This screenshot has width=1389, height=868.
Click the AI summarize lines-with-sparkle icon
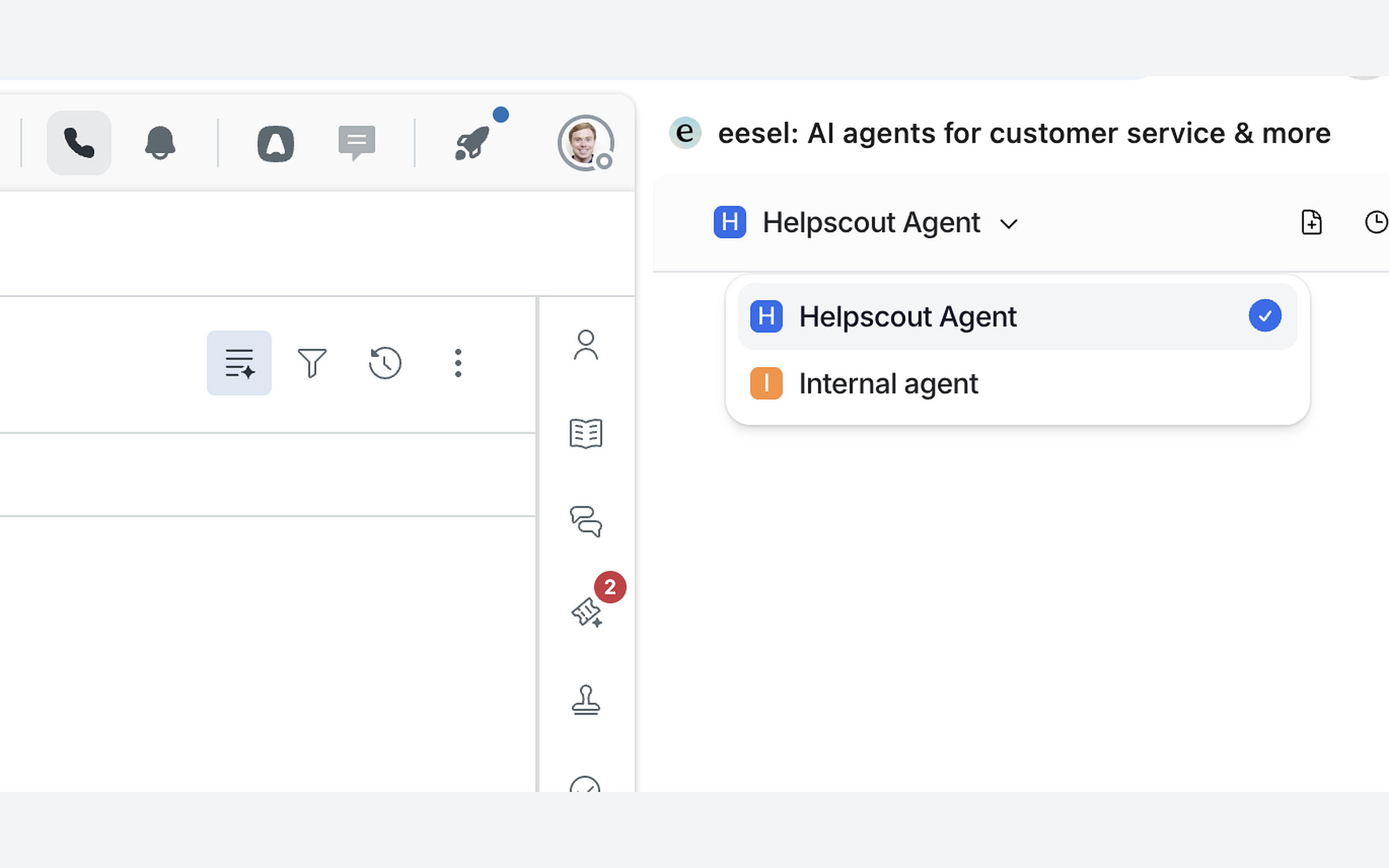[239, 363]
